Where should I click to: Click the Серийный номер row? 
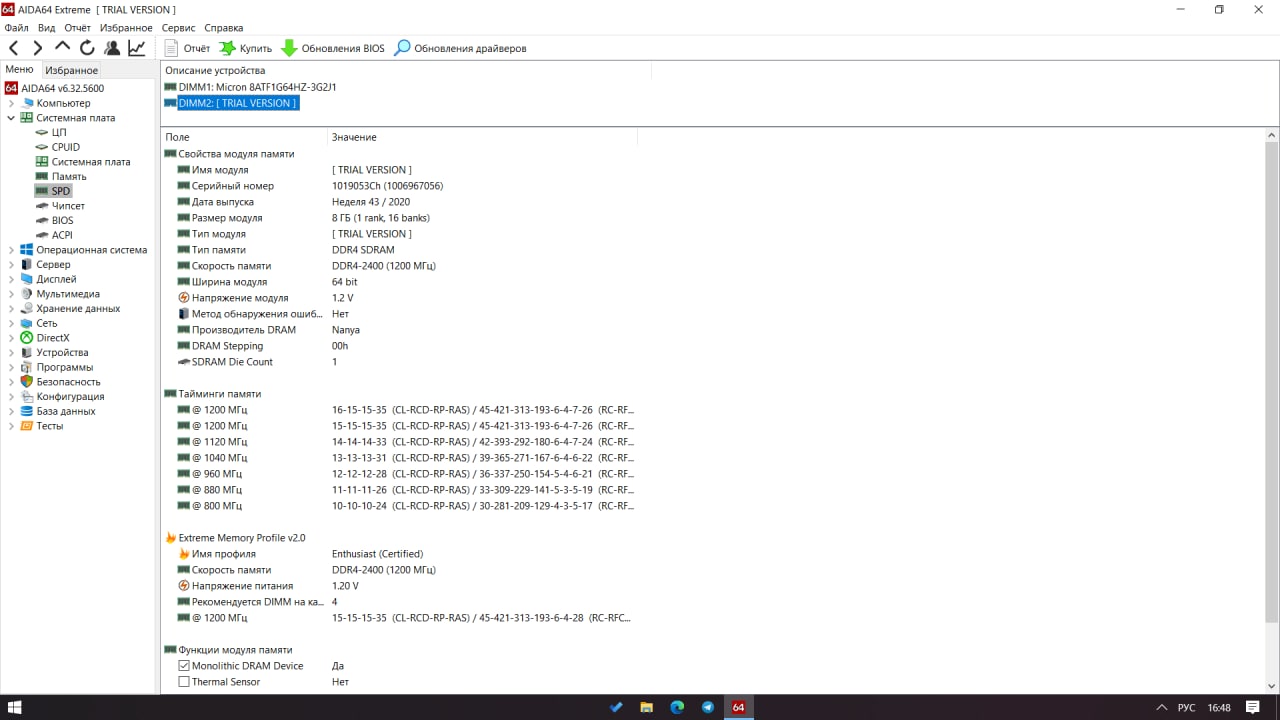(x=400, y=186)
